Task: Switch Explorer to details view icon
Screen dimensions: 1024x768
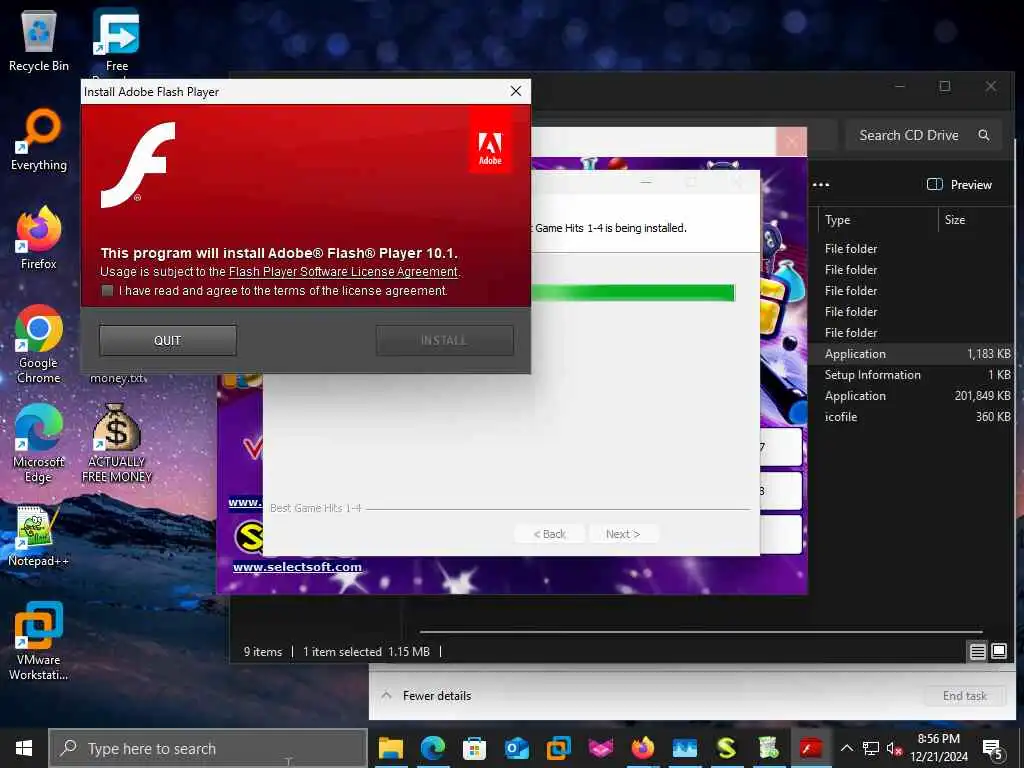Action: click(977, 651)
